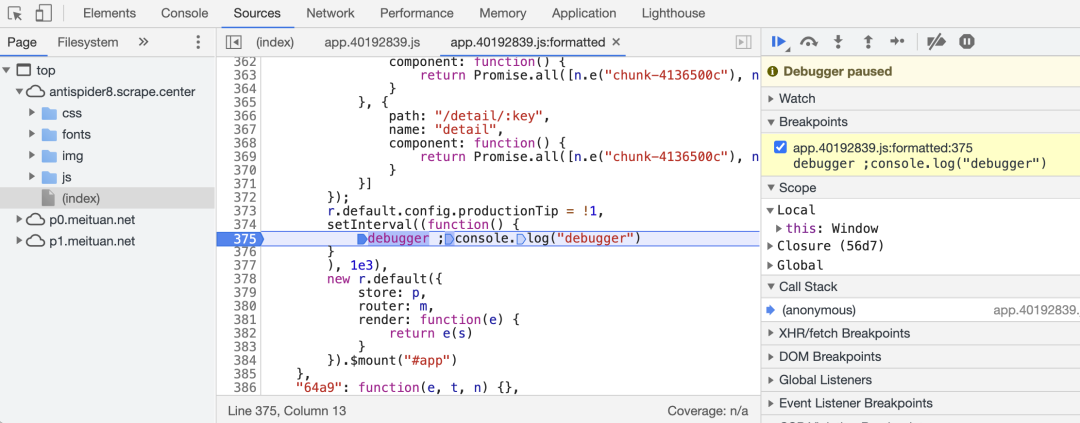Image resolution: width=1080 pixels, height=423 pixels.
Task: Hide the navigator sidebar pane
Action: [233, 42]
